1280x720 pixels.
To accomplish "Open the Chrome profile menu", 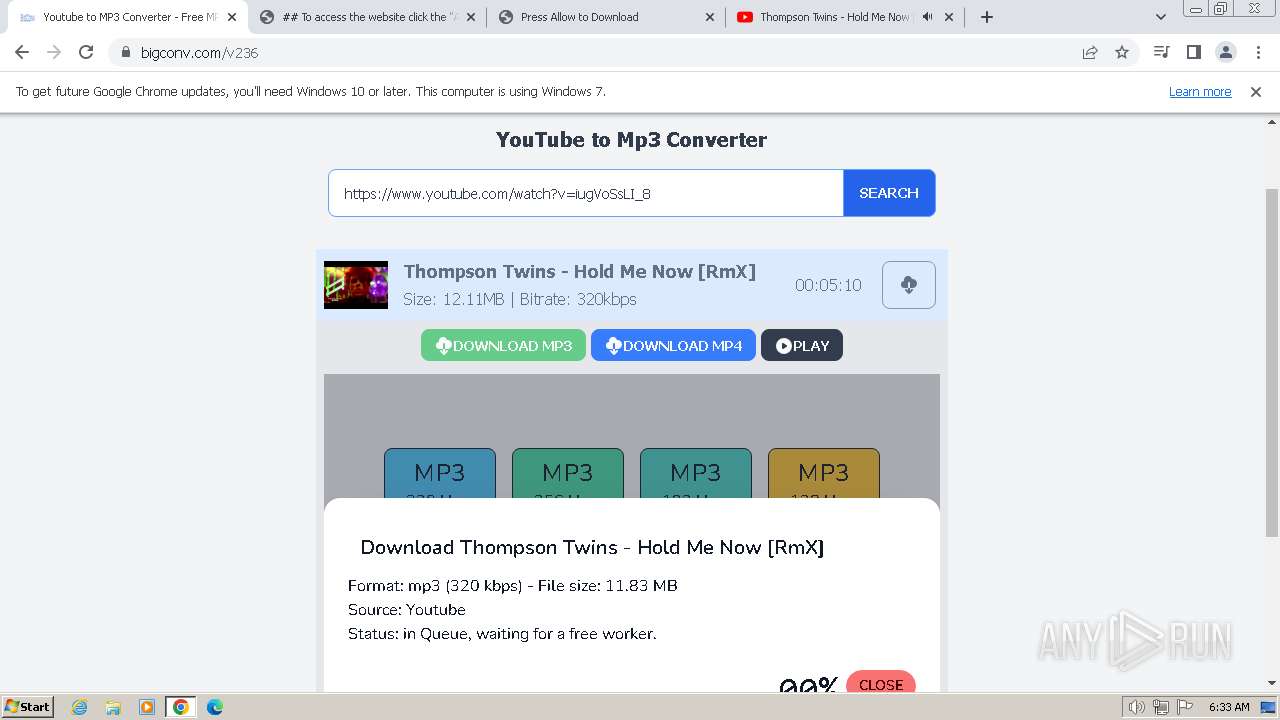I will pos(1225,53).
